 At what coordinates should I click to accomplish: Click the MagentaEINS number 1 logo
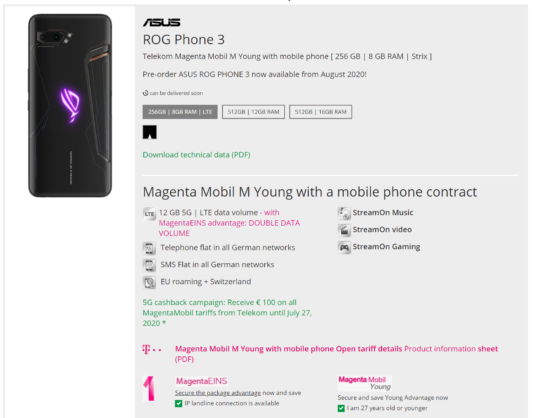(x=149, y=389)
